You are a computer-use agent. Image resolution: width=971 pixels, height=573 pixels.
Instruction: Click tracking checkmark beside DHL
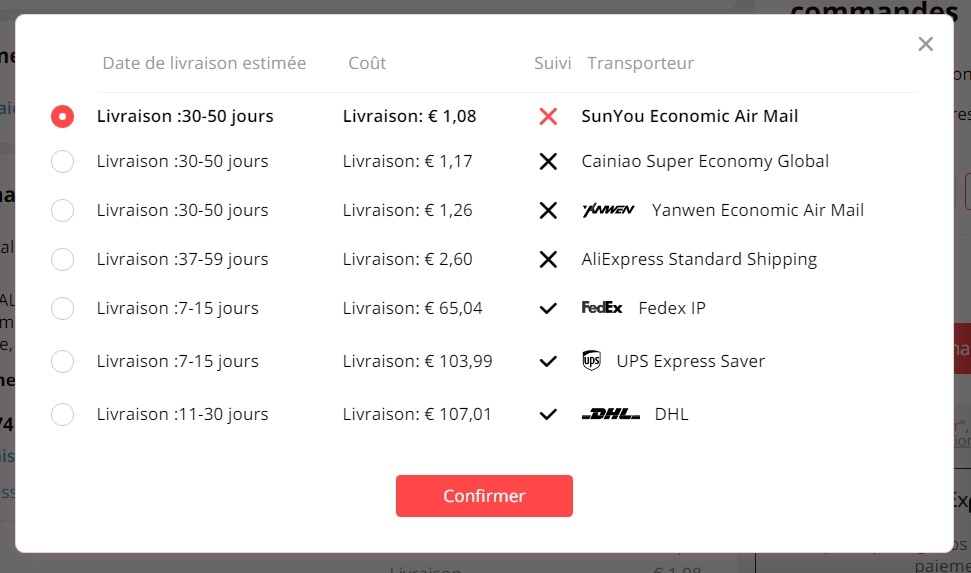coord(548,414)
